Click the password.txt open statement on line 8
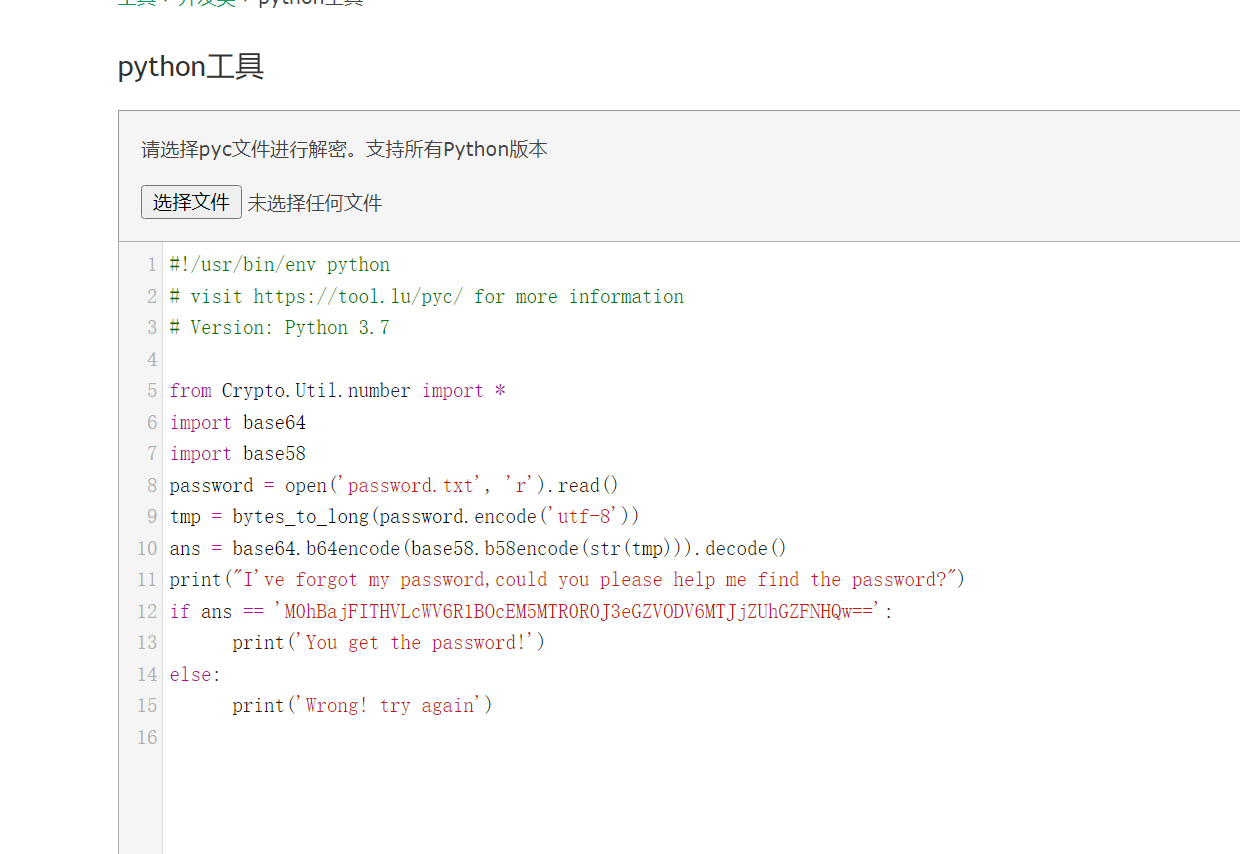1240x854 pixels. tap(393, 484)
